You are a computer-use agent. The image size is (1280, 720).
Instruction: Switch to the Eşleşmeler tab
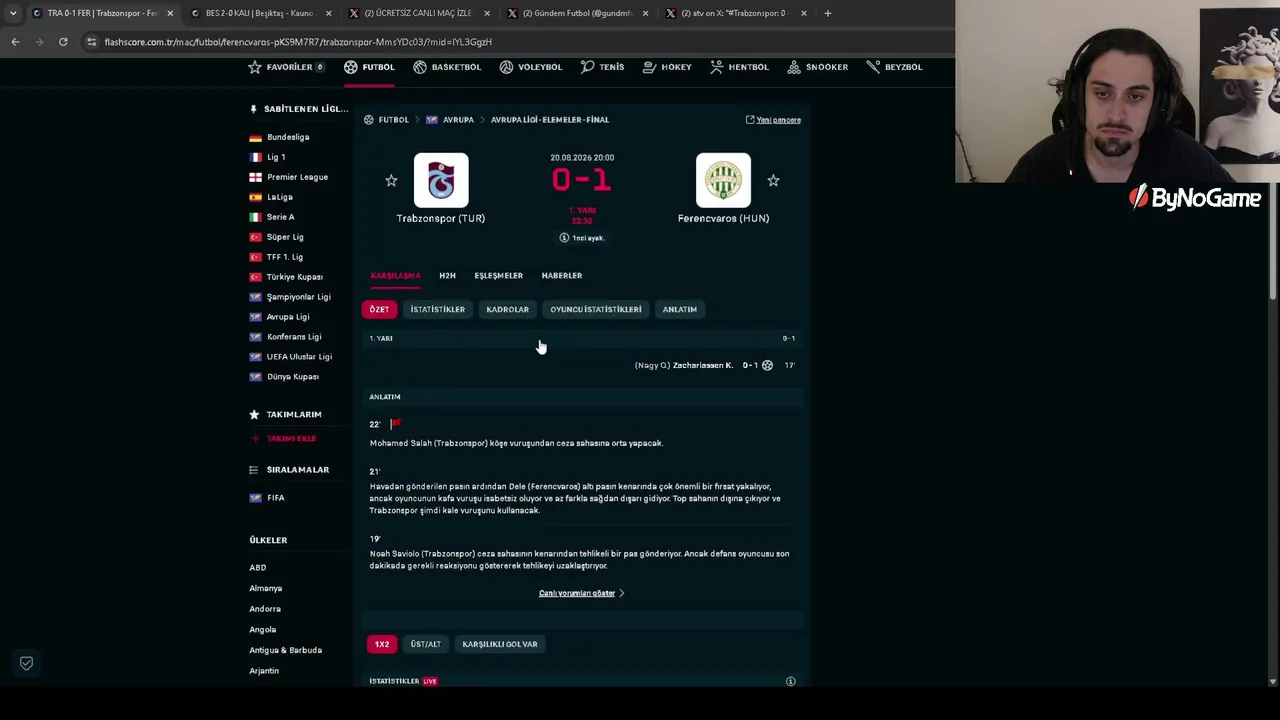[x=498, y=276]
